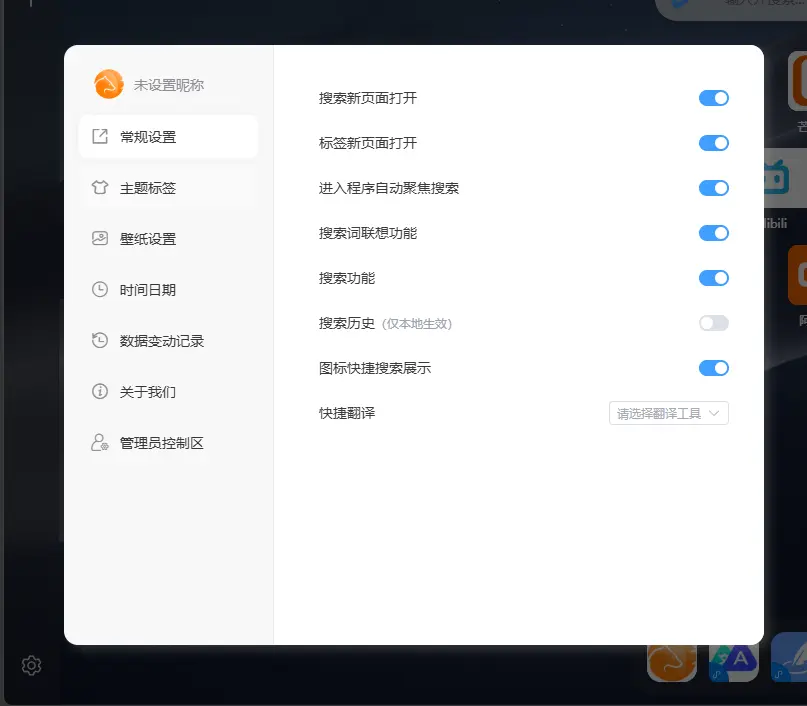Turn off 标签新页面打开 switch

[x=714, y=143]
